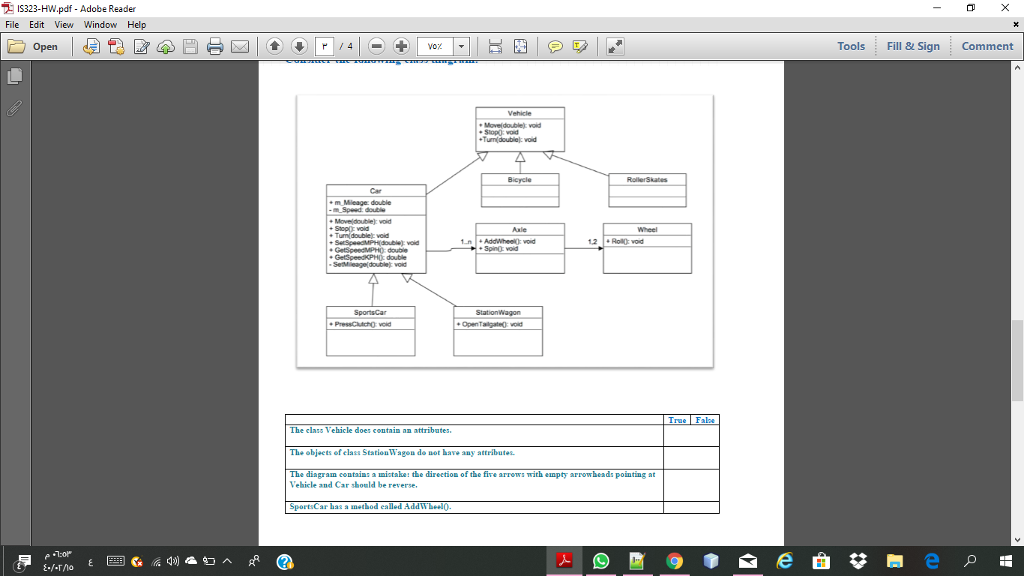Click the Tools pane label

(x=852, y=46)
